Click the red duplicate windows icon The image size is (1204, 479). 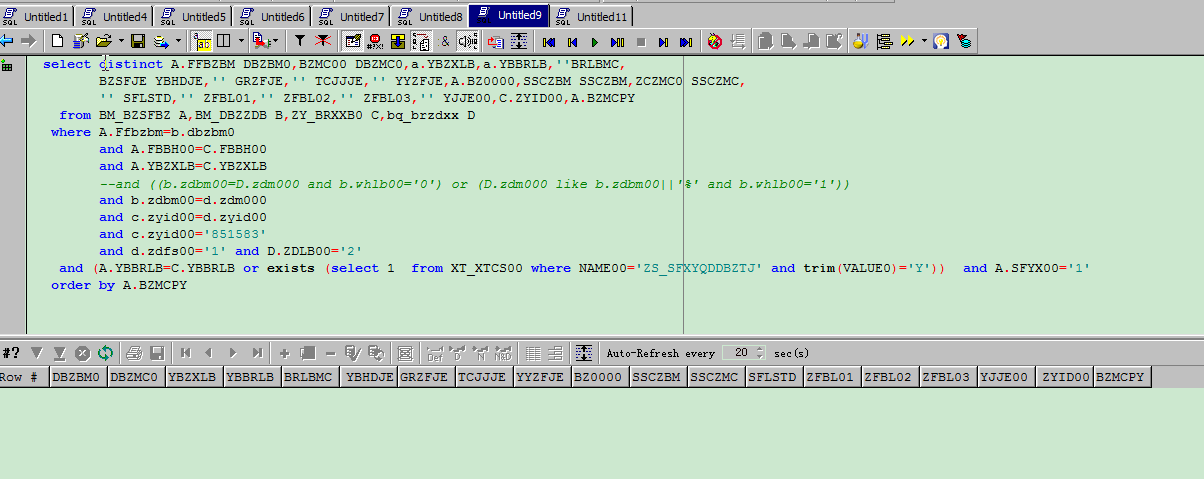(x=497, y=41)
